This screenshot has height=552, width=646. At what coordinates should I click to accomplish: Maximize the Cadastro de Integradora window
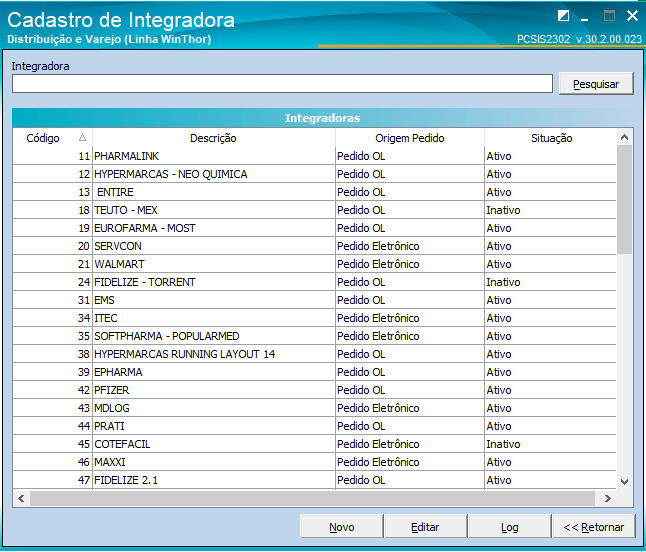609,16
